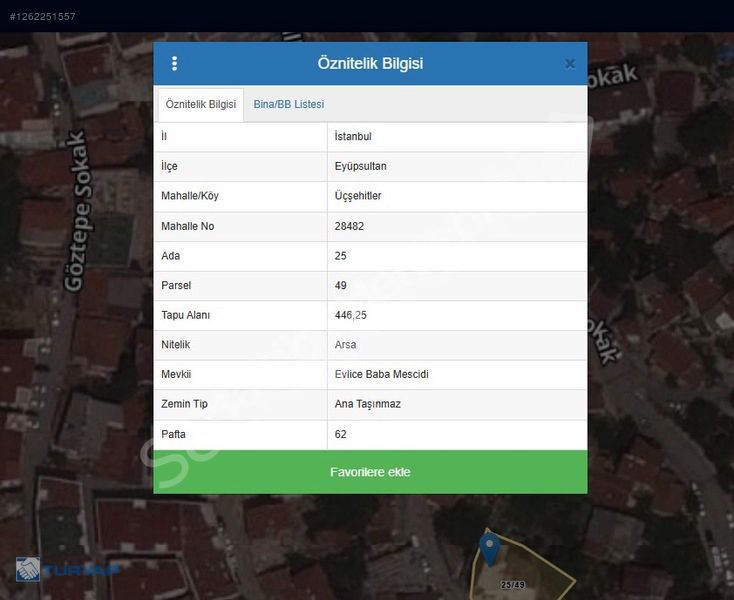This screenshot has width=734, height=600.
Task: Select the Tapu Alanı value 446,25
Action: (x=350, y=315)
